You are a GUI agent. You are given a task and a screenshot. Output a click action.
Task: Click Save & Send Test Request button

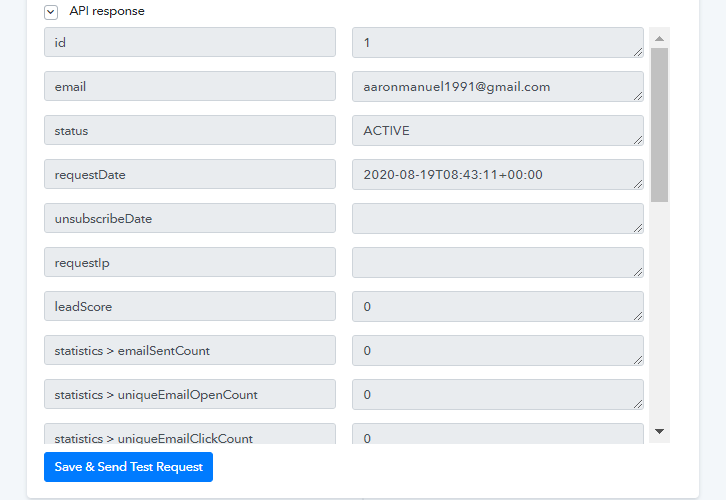click(x=128, y=467)
